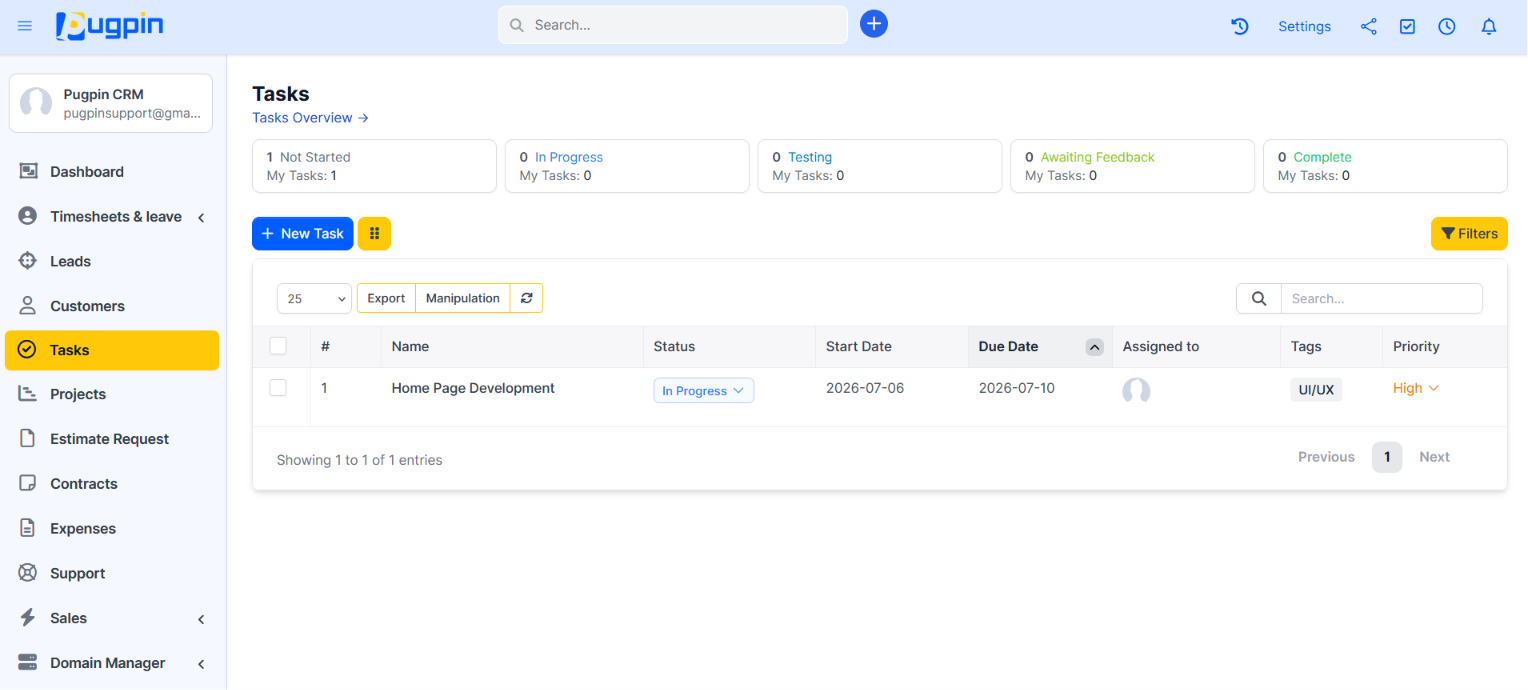Screen dimensions: 1528x690
Task: Click the table search magnifier icon
Action: click(1259, 298)
